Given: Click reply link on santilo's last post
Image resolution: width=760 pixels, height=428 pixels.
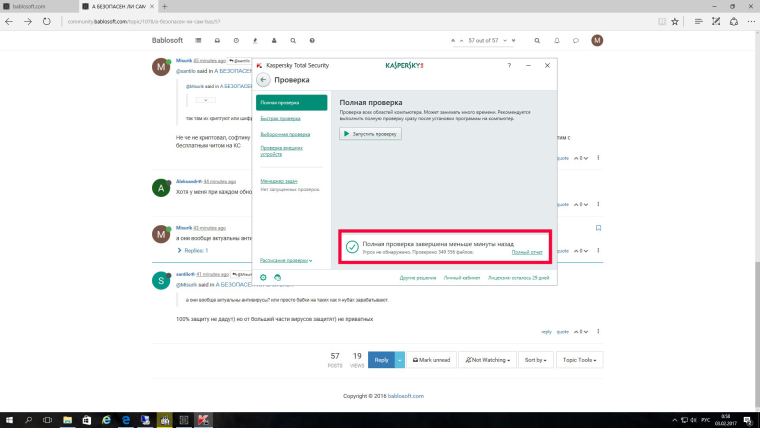Looking at the screenshot, I should [546, 332].
